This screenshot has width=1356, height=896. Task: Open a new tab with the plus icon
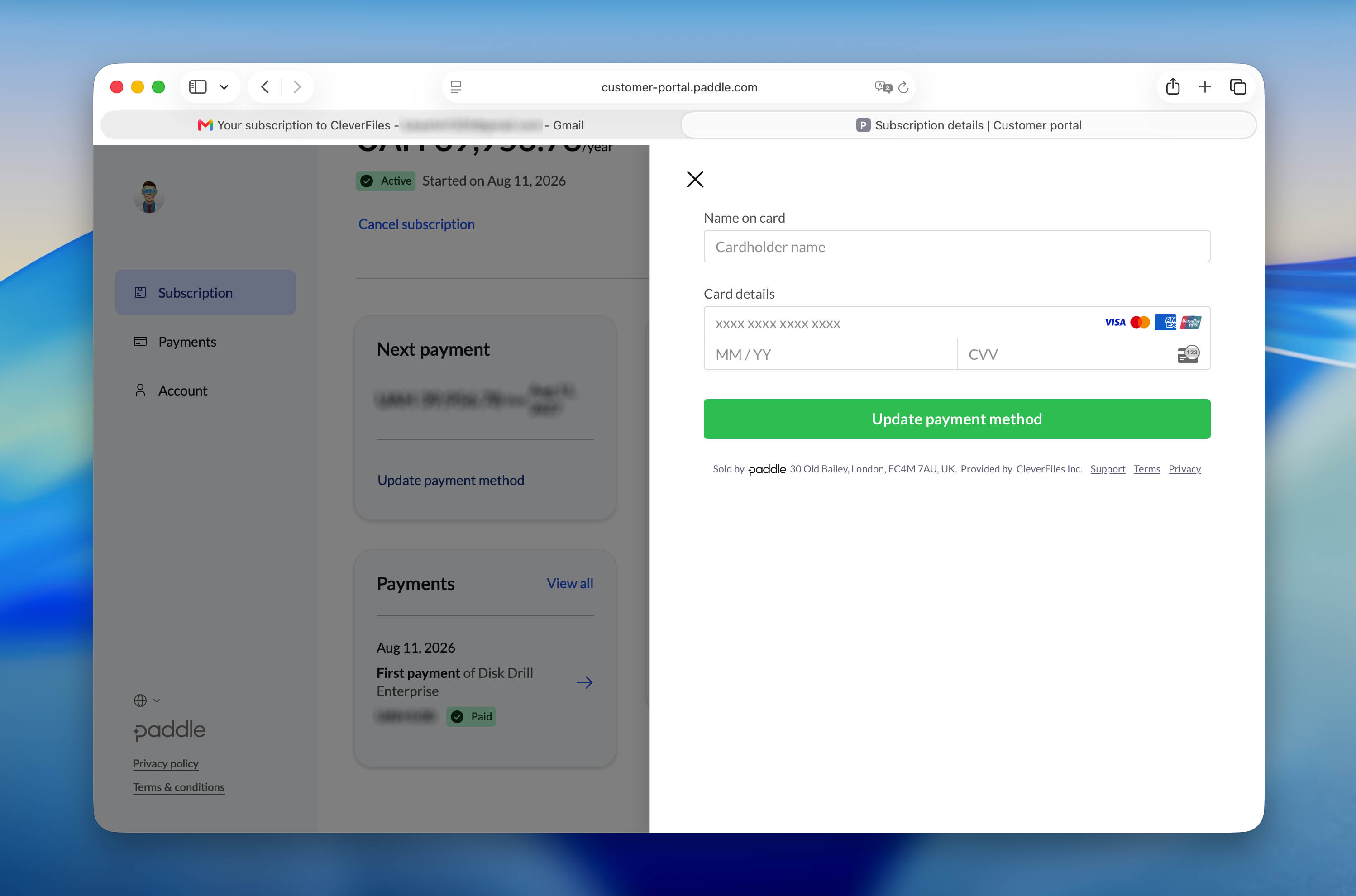click(x=1204, y=87)
